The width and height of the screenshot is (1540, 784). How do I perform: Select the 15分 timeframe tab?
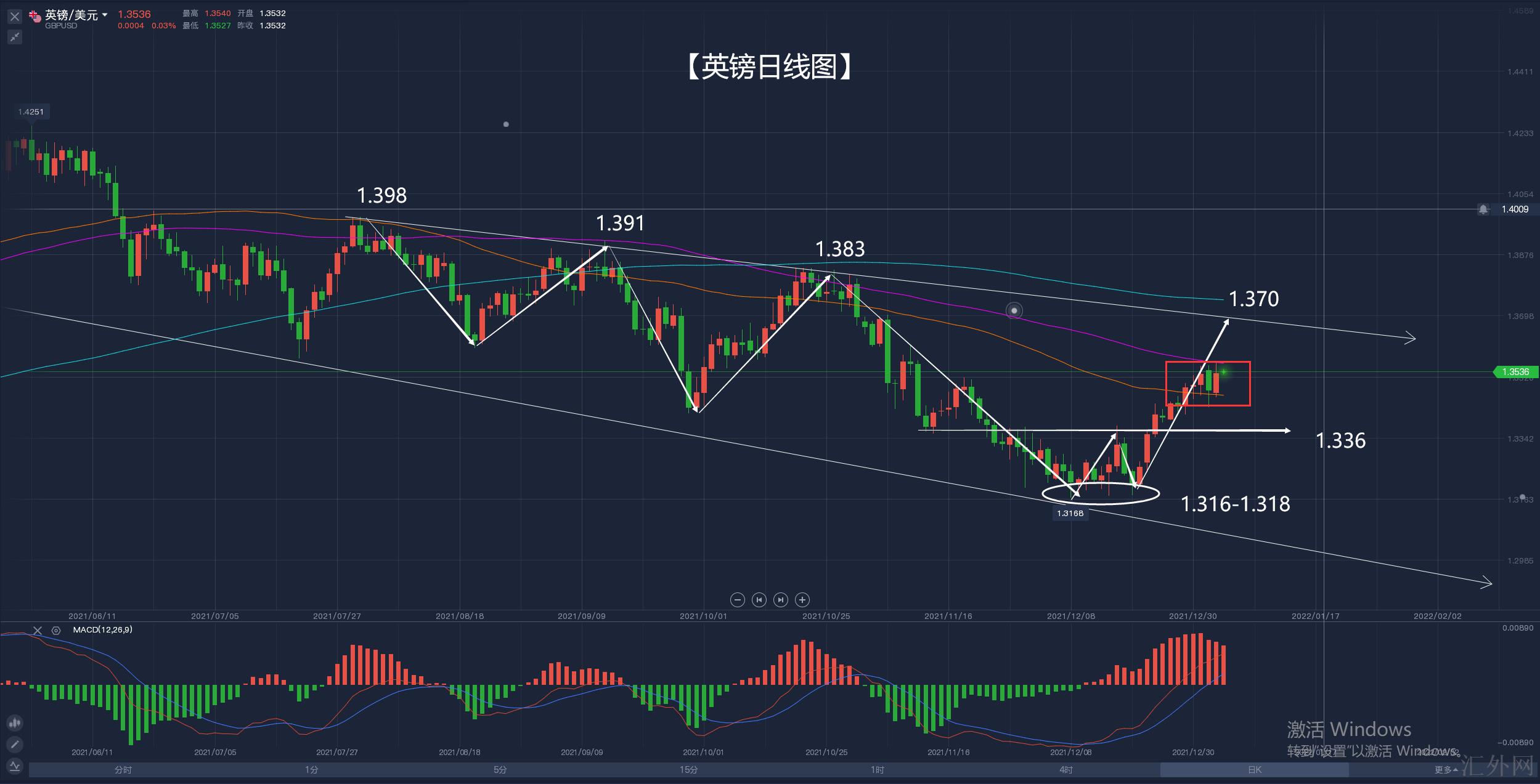pyautogui.click(x=688, y=770)
